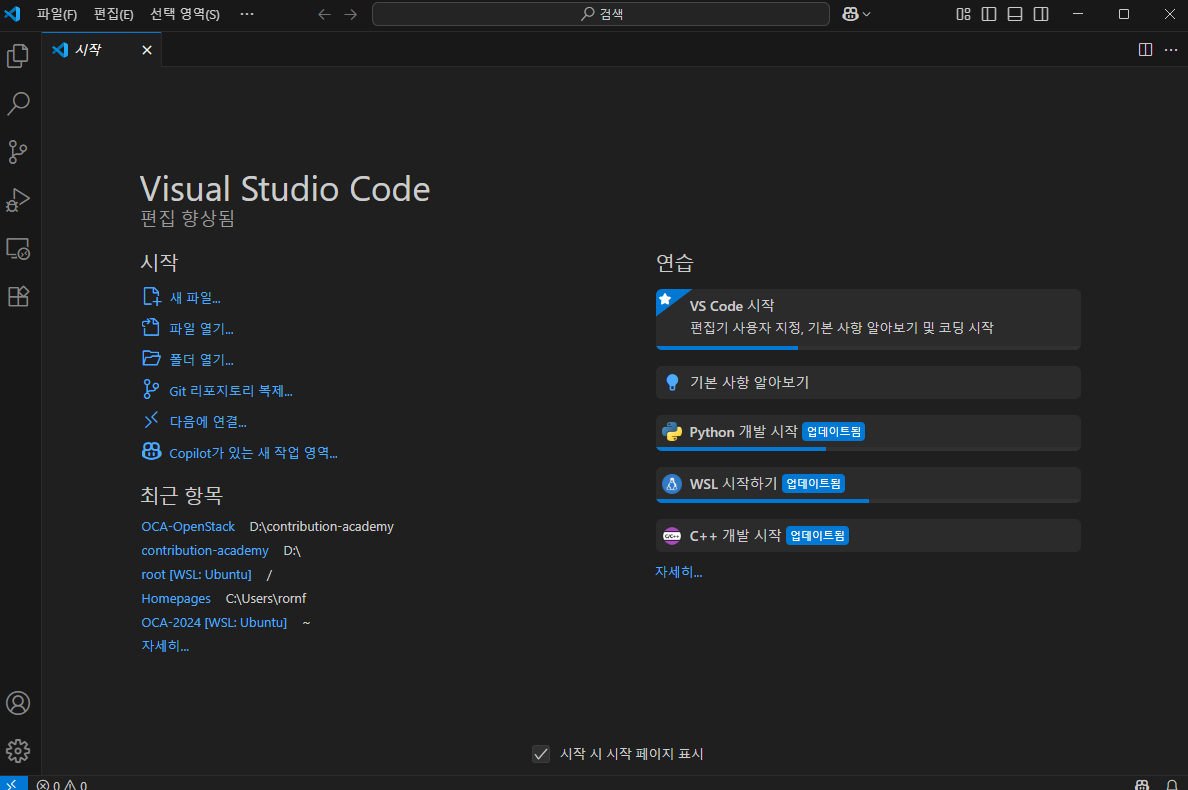
Task: Open recent OCA-2024 [WSL: Ubuntu]
Action: click(214, 623)
